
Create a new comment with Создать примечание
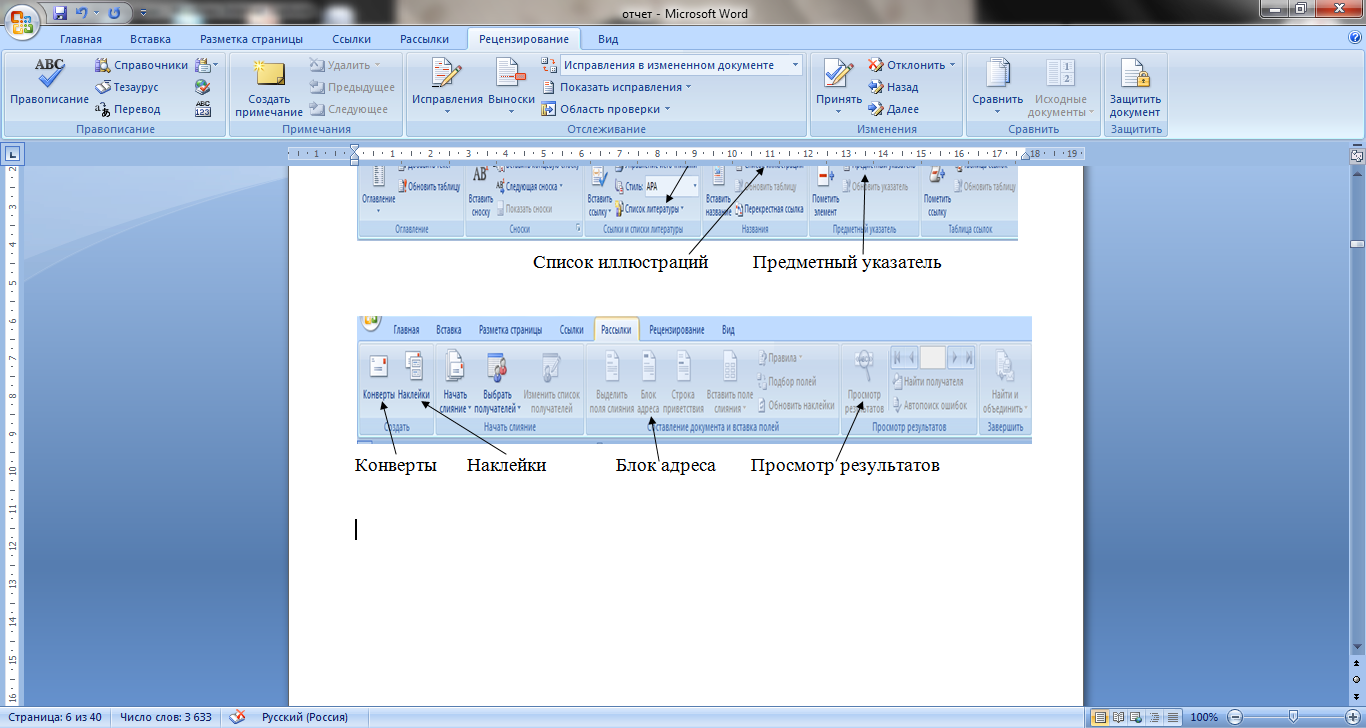point(269,87)
